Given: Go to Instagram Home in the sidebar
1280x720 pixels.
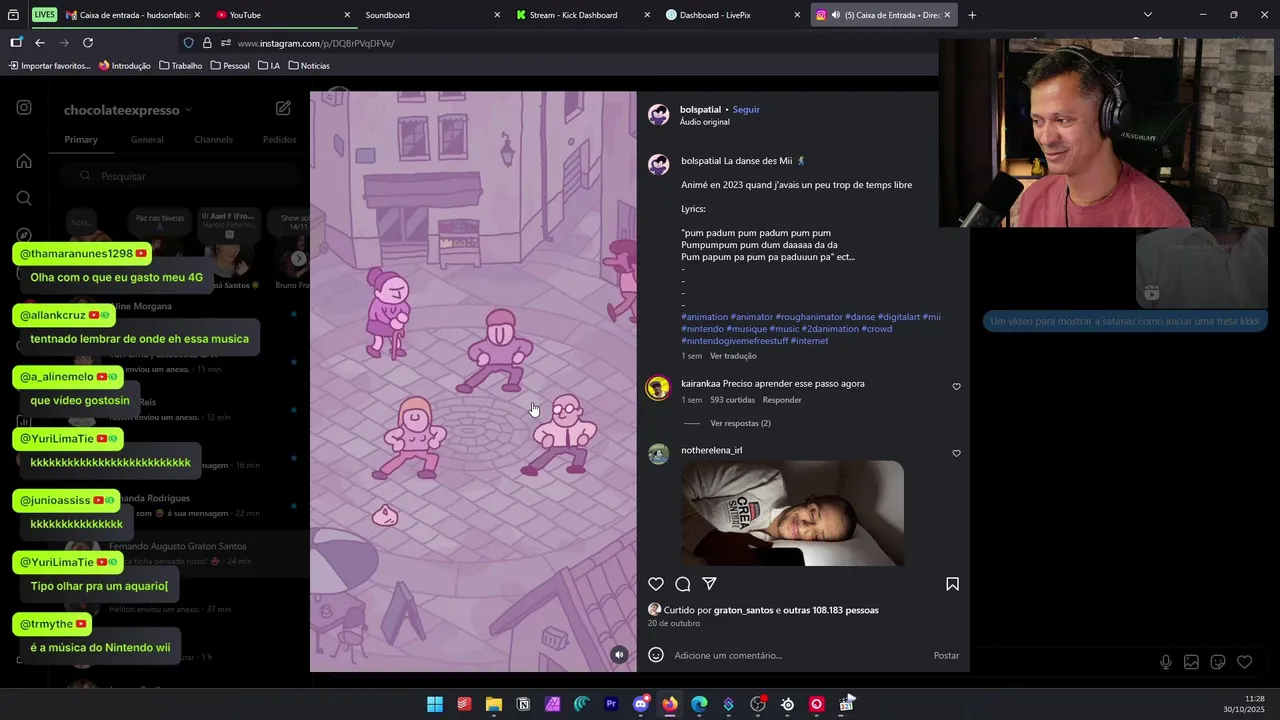Looking at the screenshot, I should point(24,161).
